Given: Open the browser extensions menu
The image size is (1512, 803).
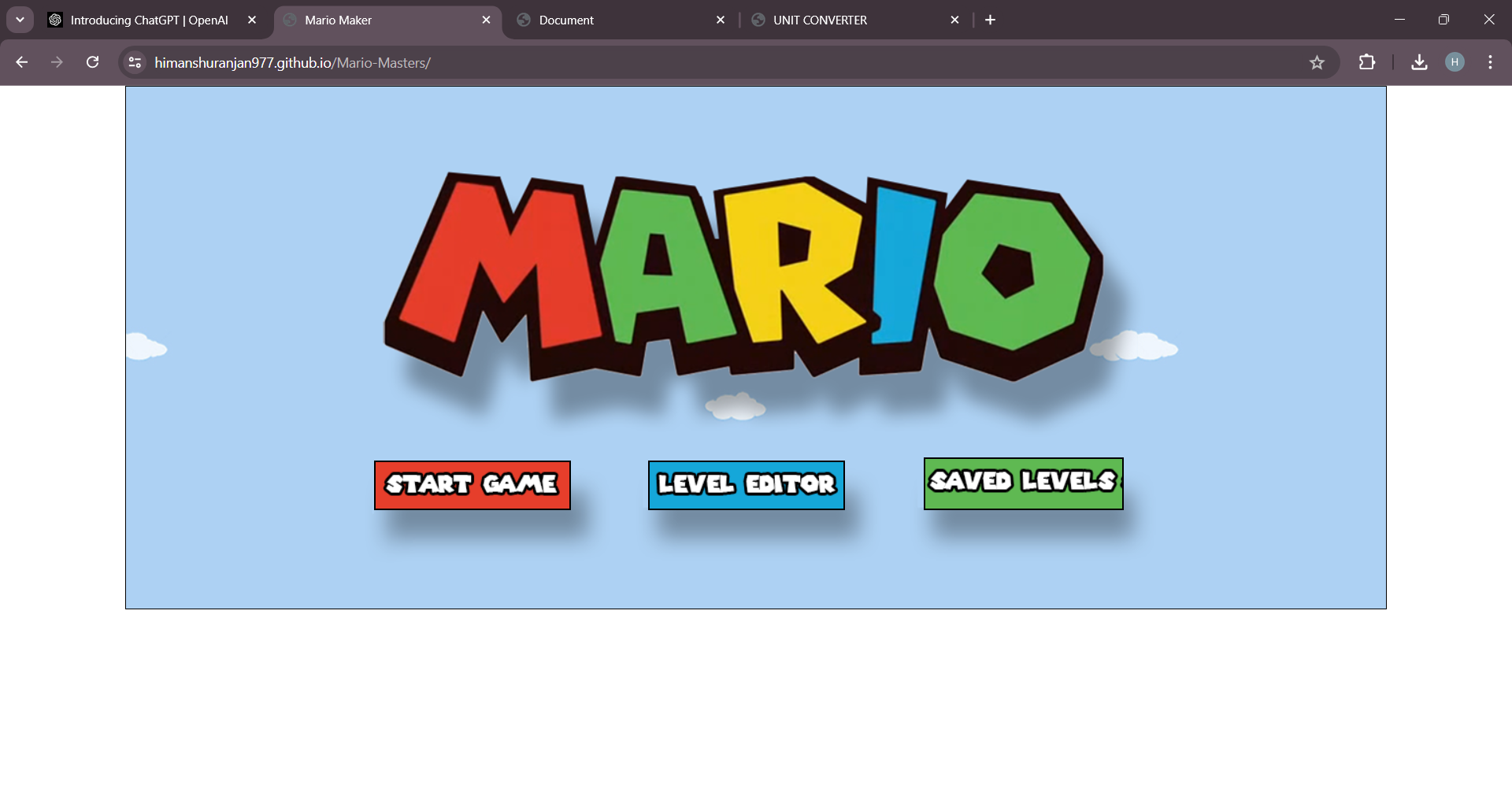Looking at the screenshot, I should click(x=1367, y=62).
